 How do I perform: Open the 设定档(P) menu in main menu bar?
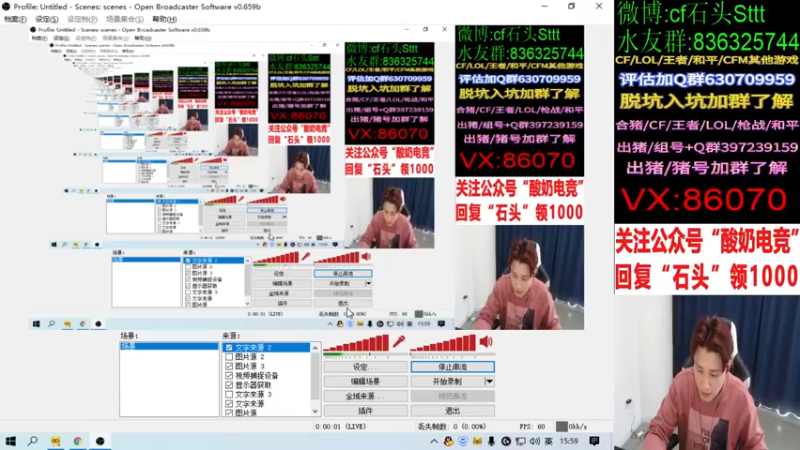pyautogui.click(x=82, y=19)
